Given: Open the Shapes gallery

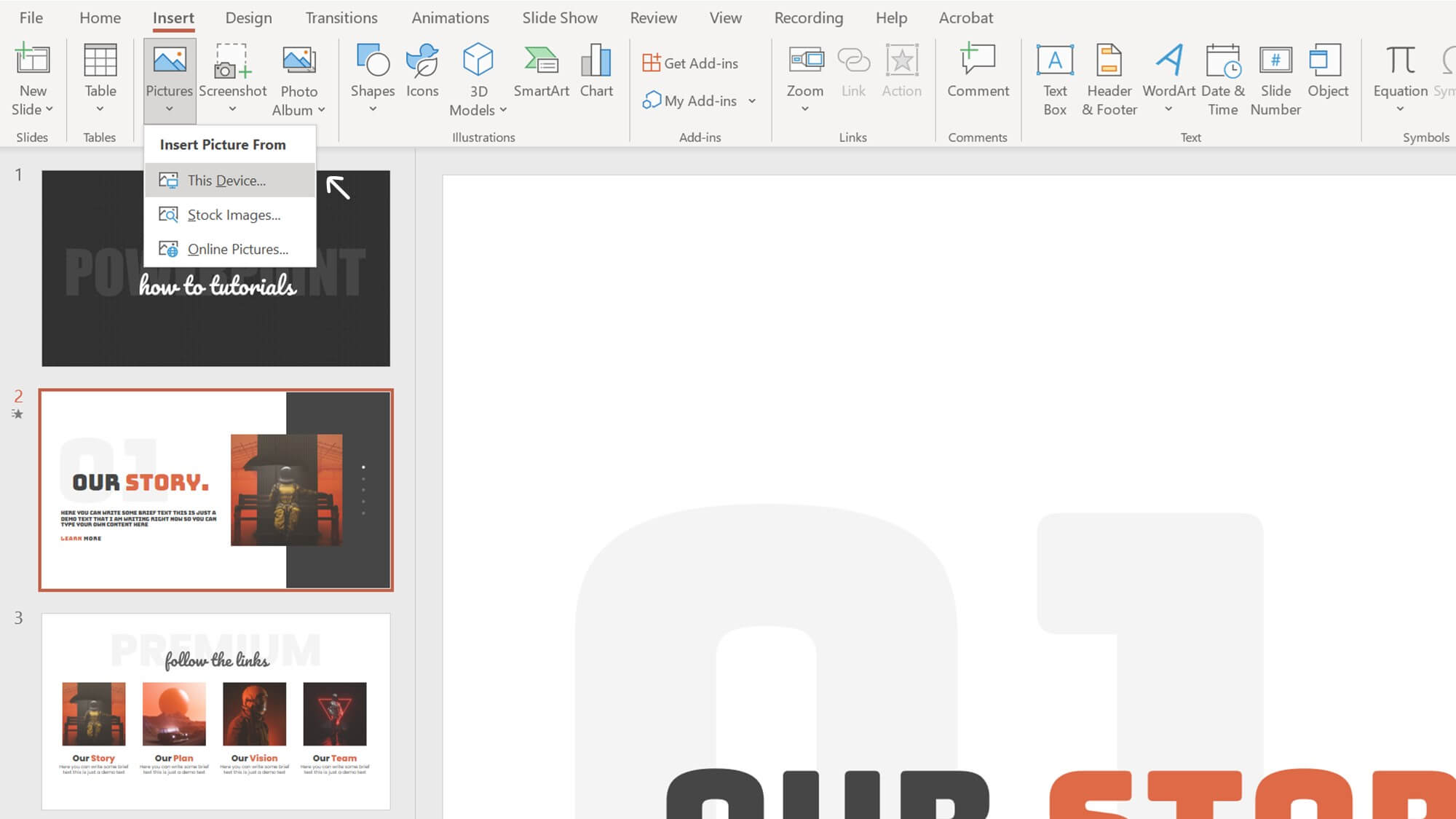Looking at the screenshot, I should (372, 76).
